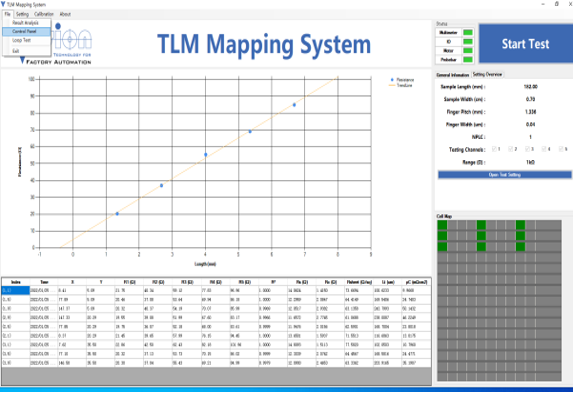Click the Finger Pitch (mm) label
This screenshot has width=574, height=393.
click(x=466, y=112)
